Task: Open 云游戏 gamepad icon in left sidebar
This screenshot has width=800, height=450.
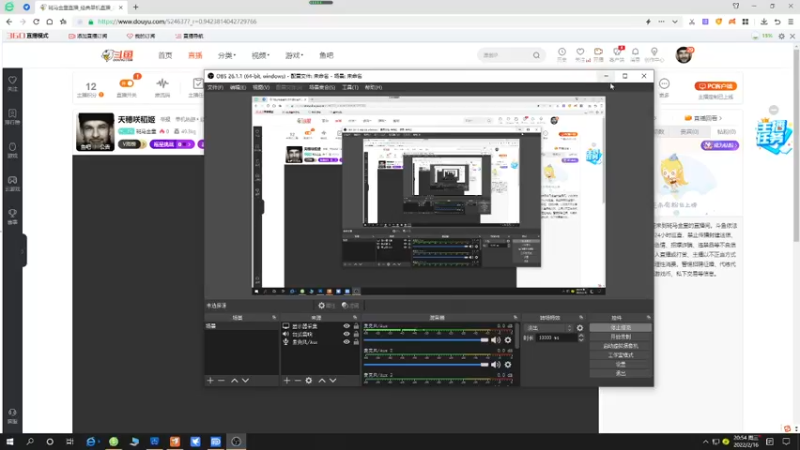Action: point(12,183)
